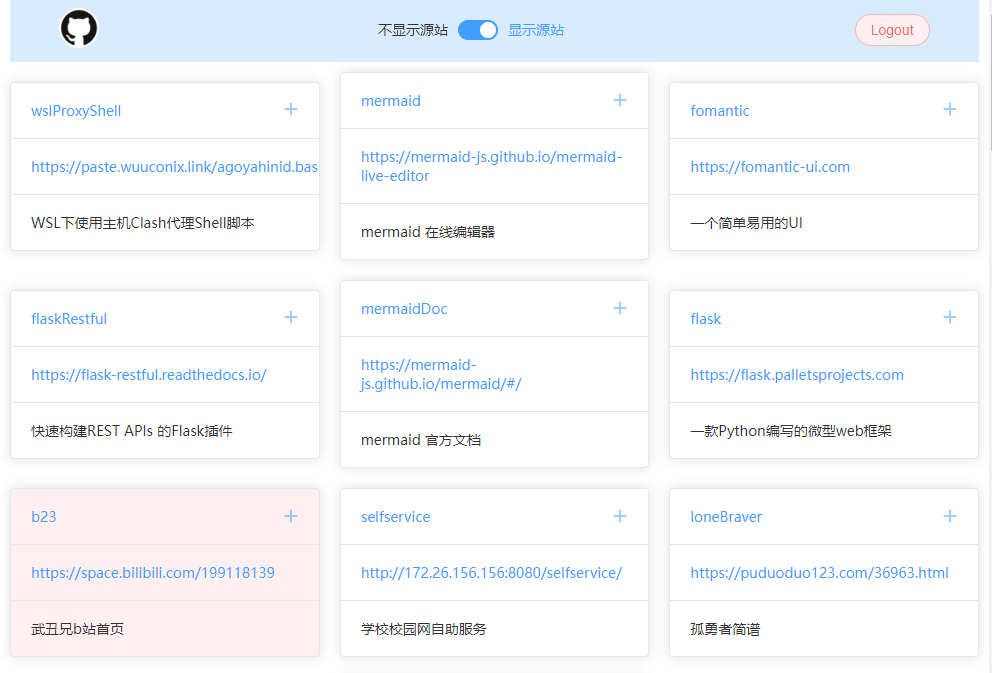Open the selfservice title link
The image size is (992, 673).
(x=395, y=517)
